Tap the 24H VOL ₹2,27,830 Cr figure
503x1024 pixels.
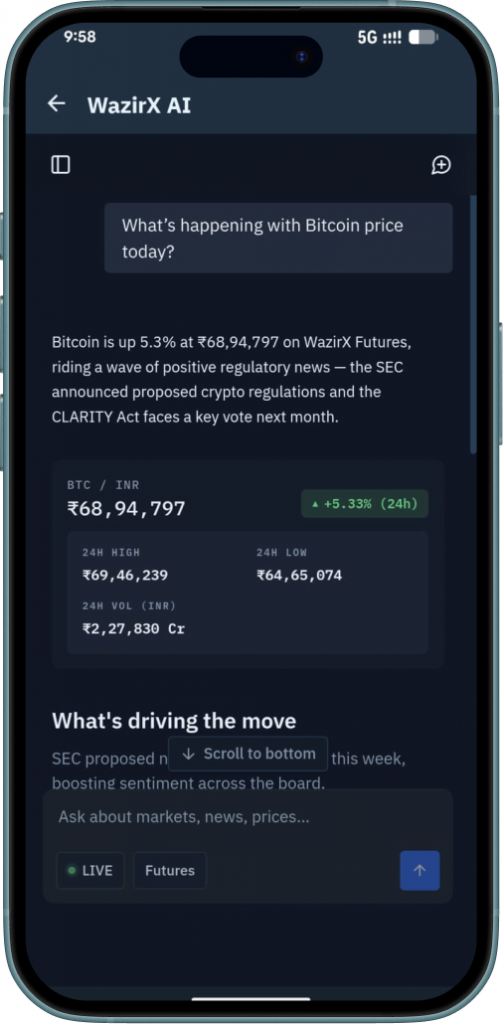click(x=133, y=629)
